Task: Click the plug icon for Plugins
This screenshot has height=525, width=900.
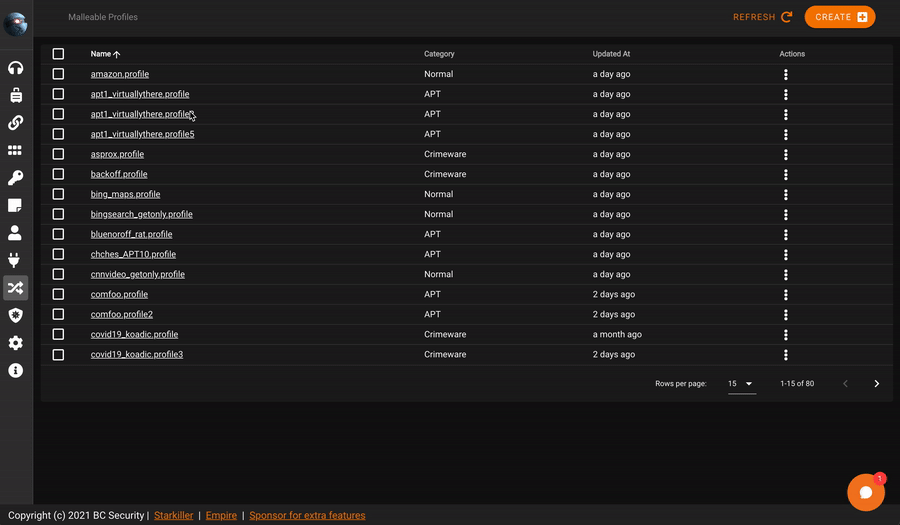Action: [15, 260]
